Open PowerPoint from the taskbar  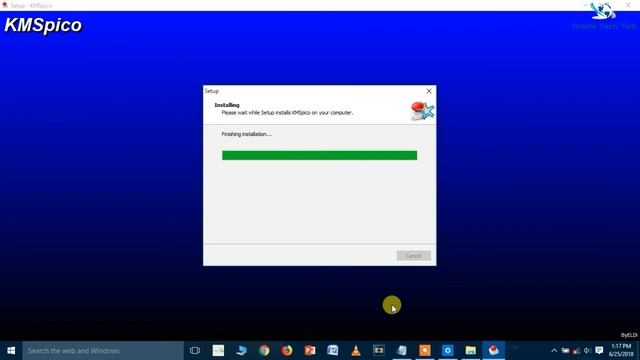coord(310,351)
